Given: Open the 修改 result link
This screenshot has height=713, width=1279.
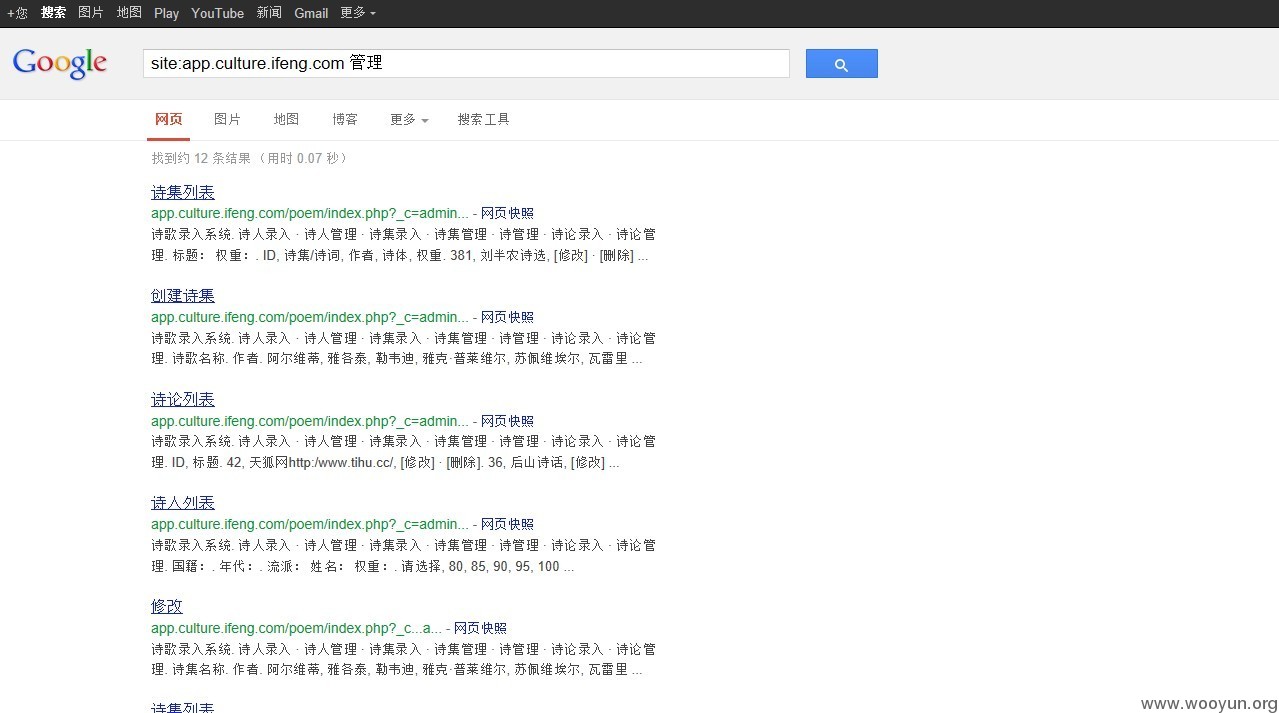Looking at the screenshot, I should click(x=167, y=606).
